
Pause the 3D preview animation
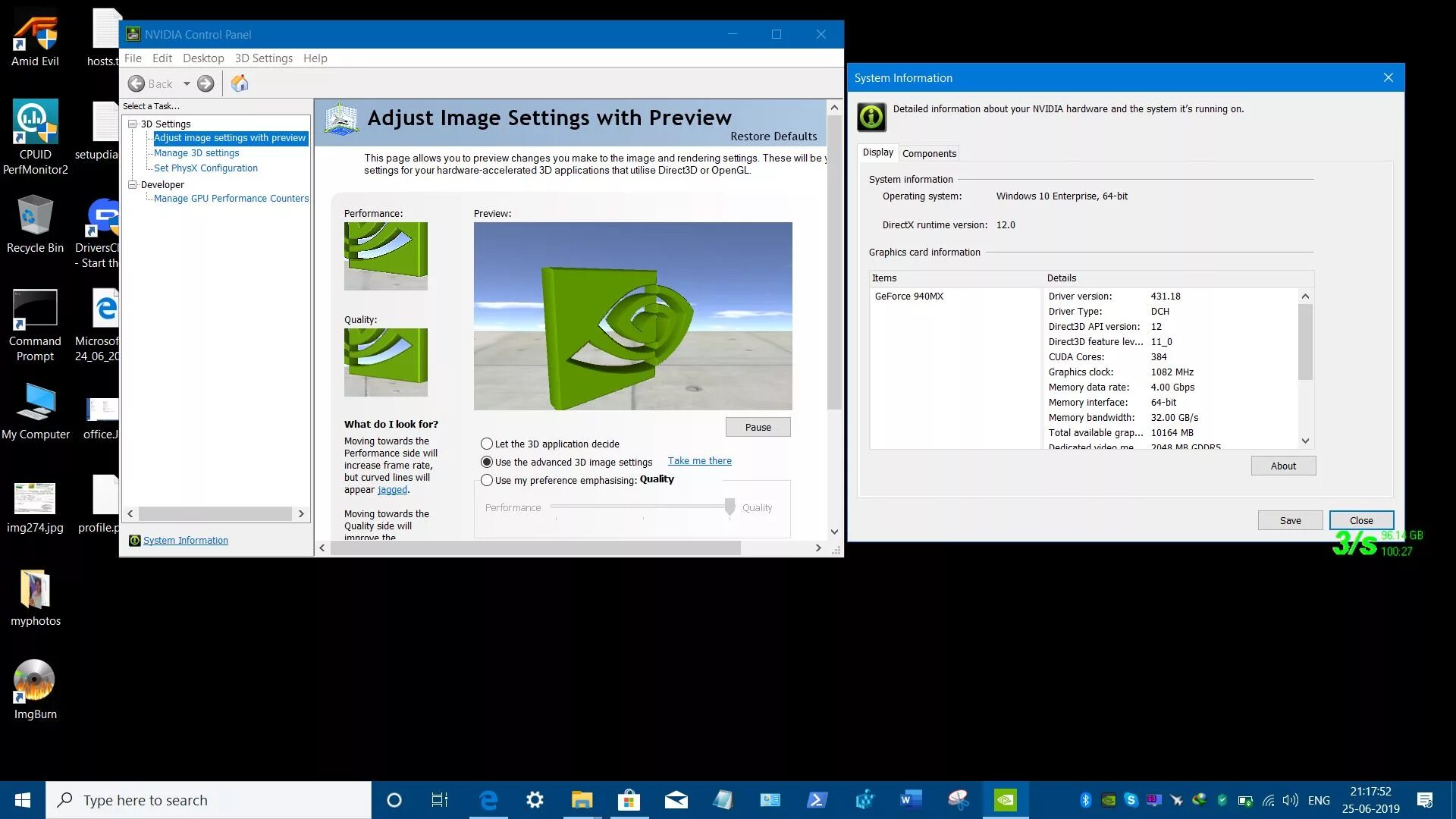pyautogui.click(x=758, y=427)
